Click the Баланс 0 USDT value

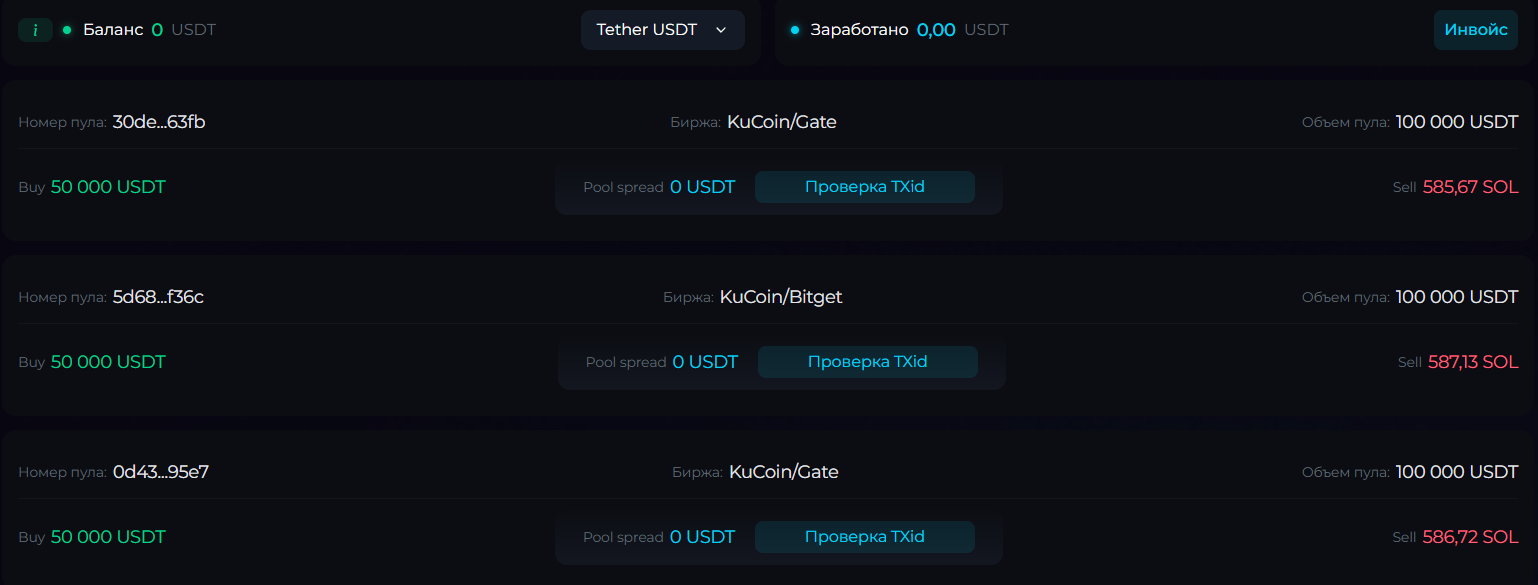click(x=157, y=30)
